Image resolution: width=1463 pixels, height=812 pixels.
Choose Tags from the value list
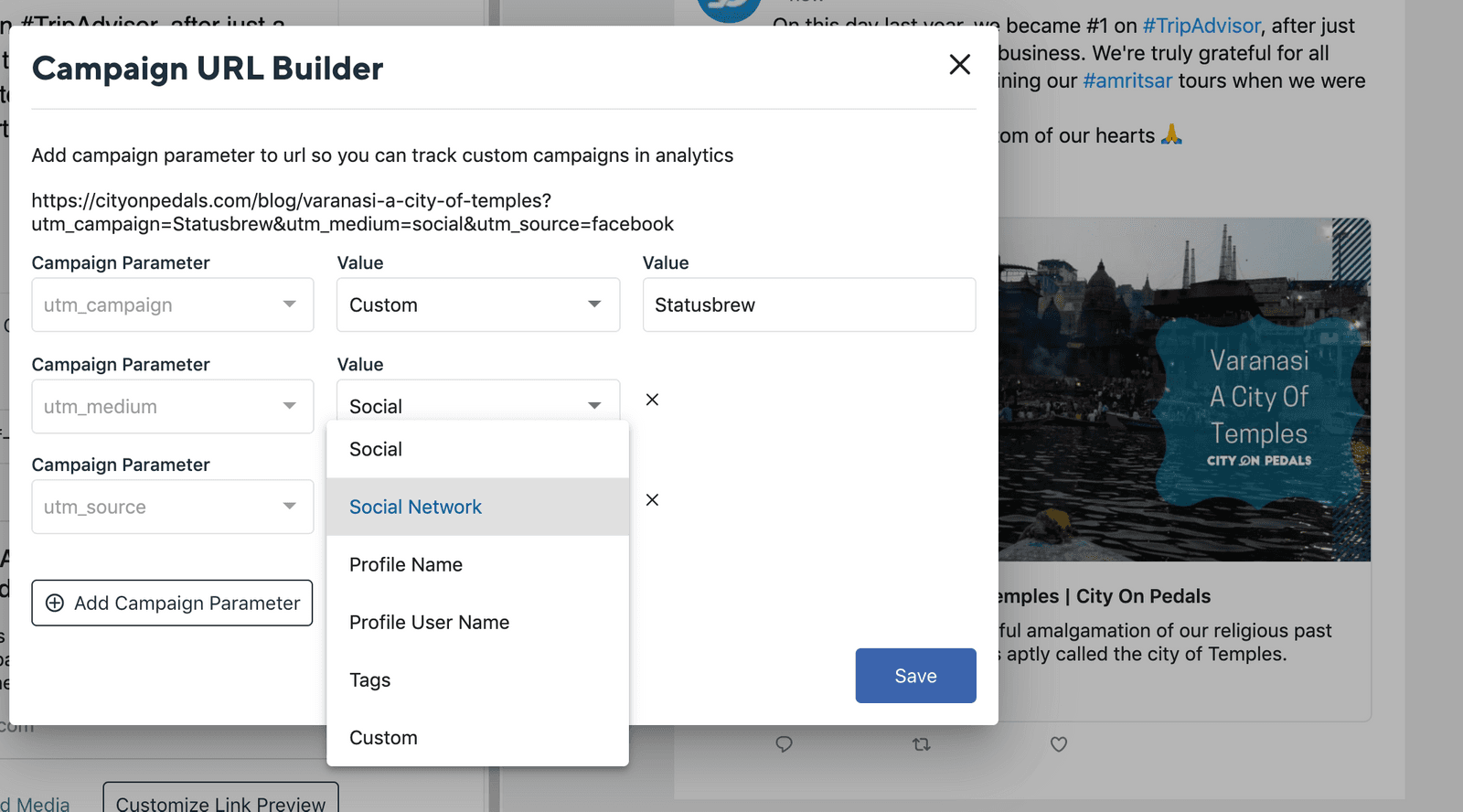pos(370,680)
